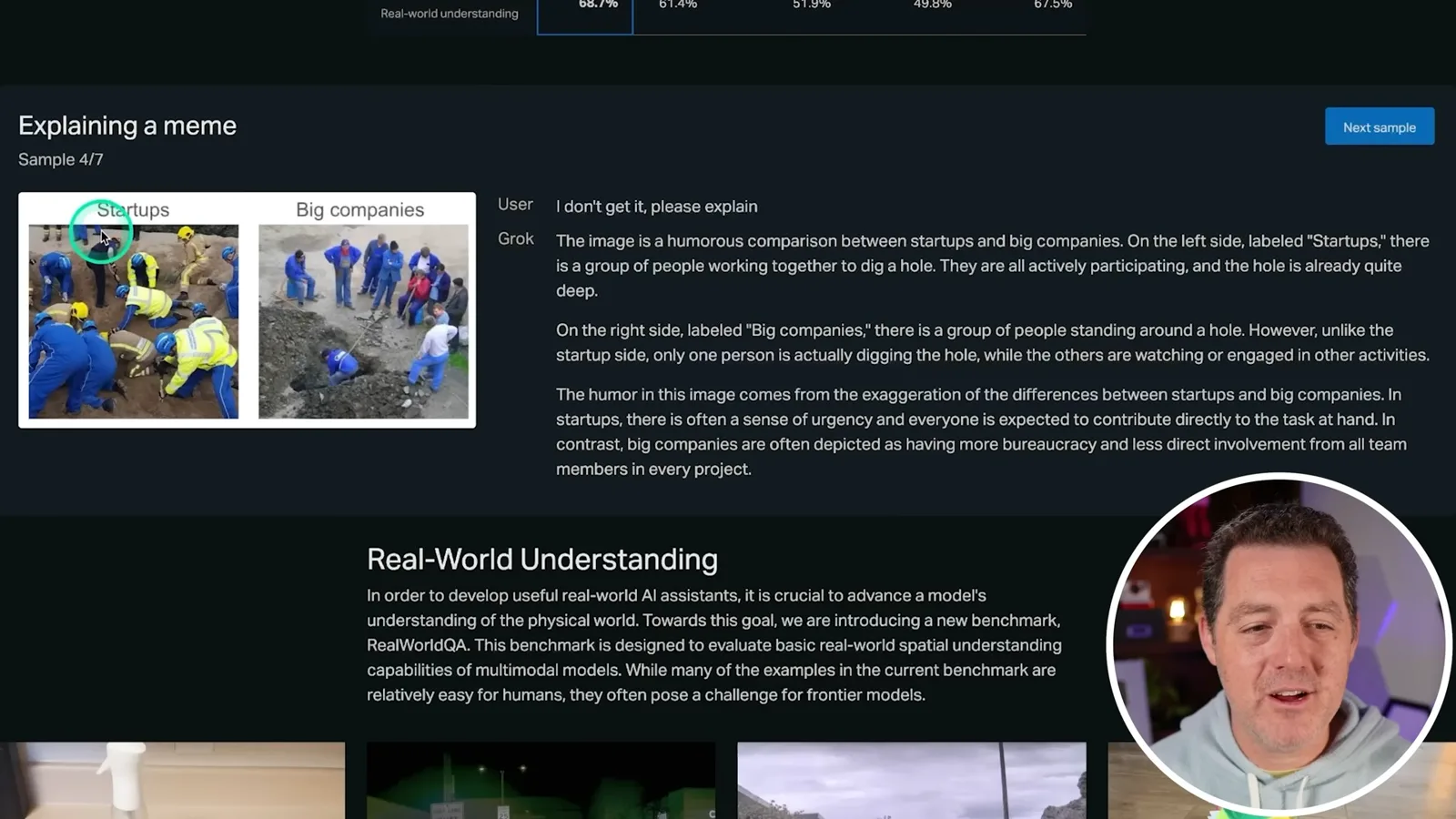The image size is (1456, 819).
Task: Click the 67.5% table cell
Action: (x=1053, y=5)
